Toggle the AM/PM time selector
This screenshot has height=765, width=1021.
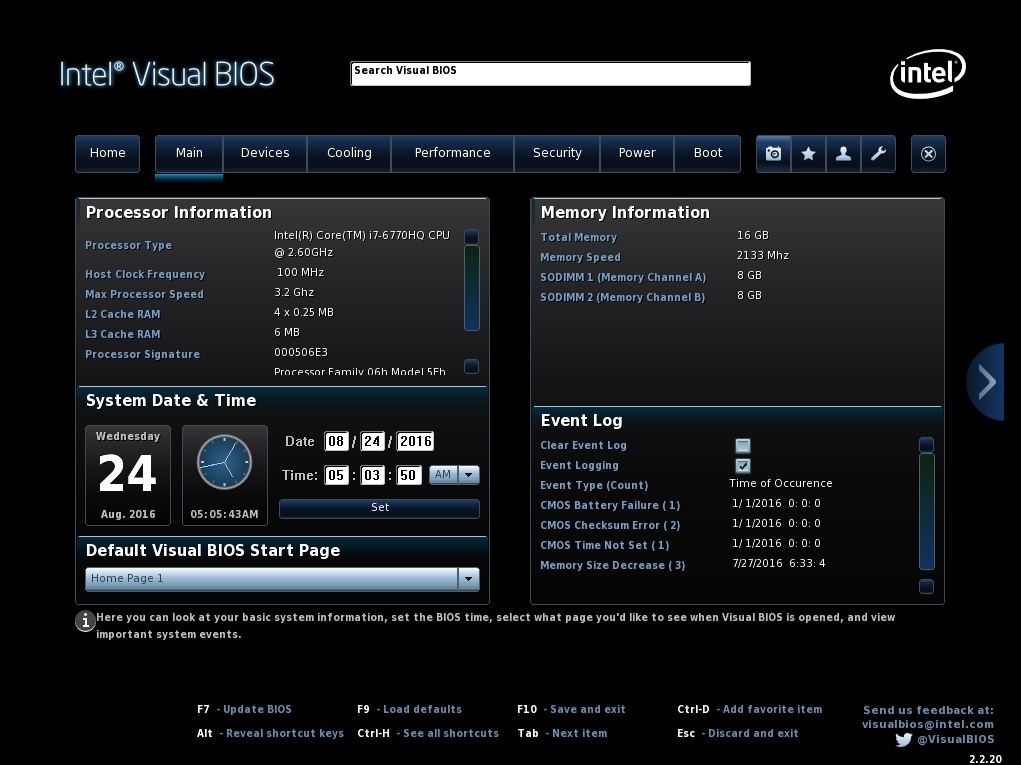pos(454,476)
